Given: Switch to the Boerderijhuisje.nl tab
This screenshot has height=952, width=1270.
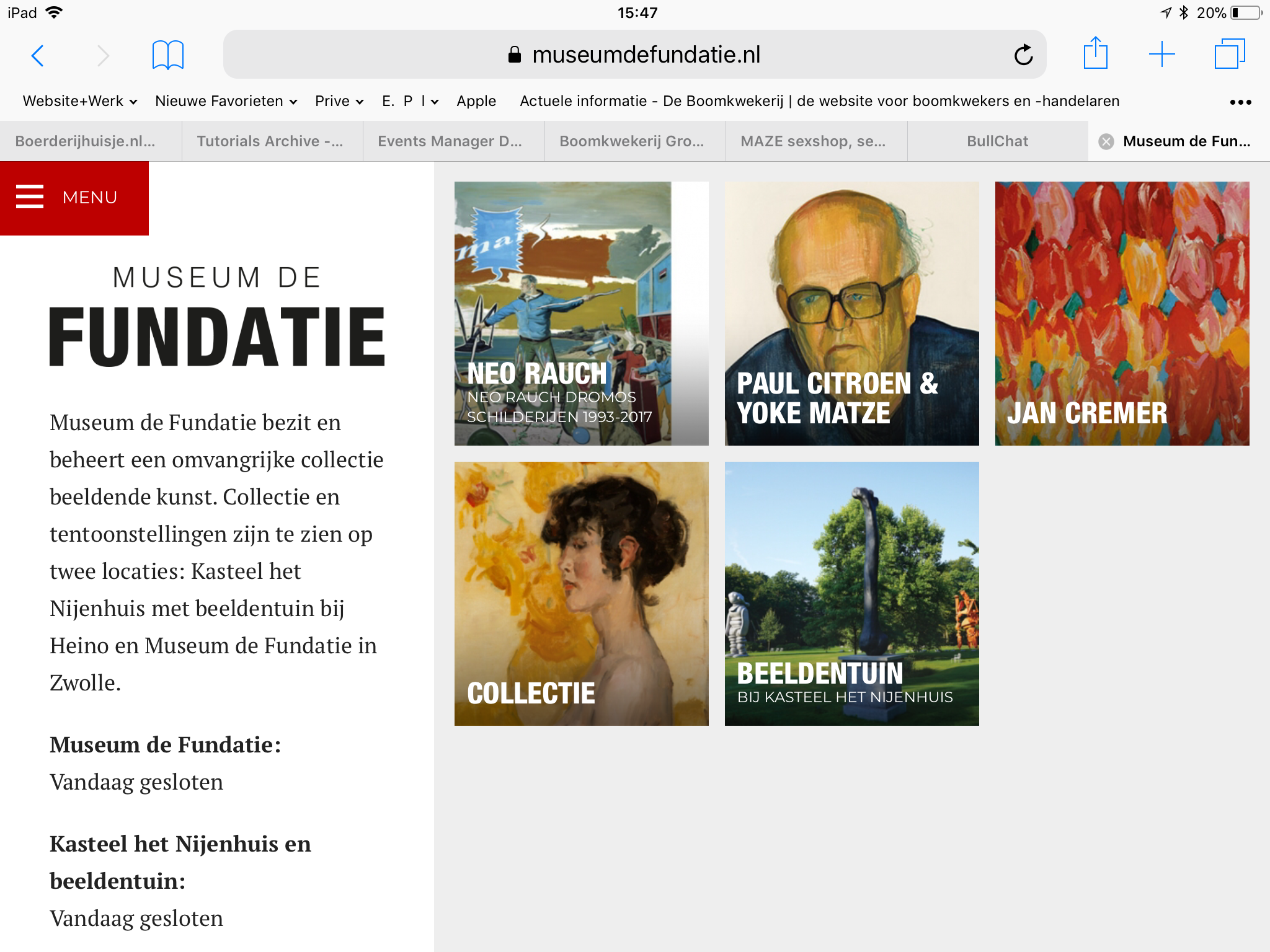Looking at the screenshot, I should (x=91, y=141).
